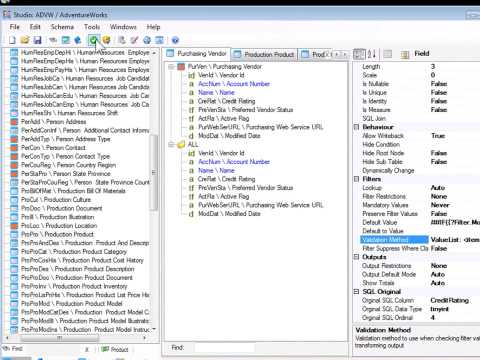Screen dimensions: 480x360
Task: Collapse the SQL Original property section
Action: coord(356,292)
